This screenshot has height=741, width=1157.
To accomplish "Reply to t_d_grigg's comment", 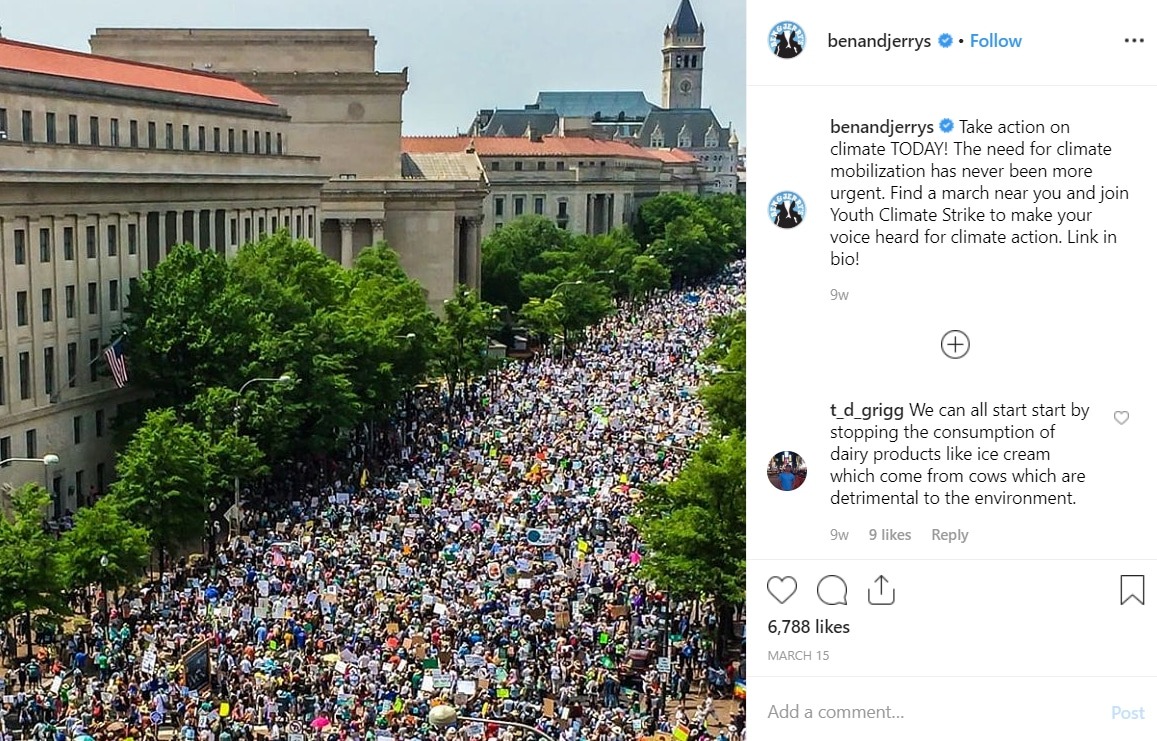I will tap(950, 534).
